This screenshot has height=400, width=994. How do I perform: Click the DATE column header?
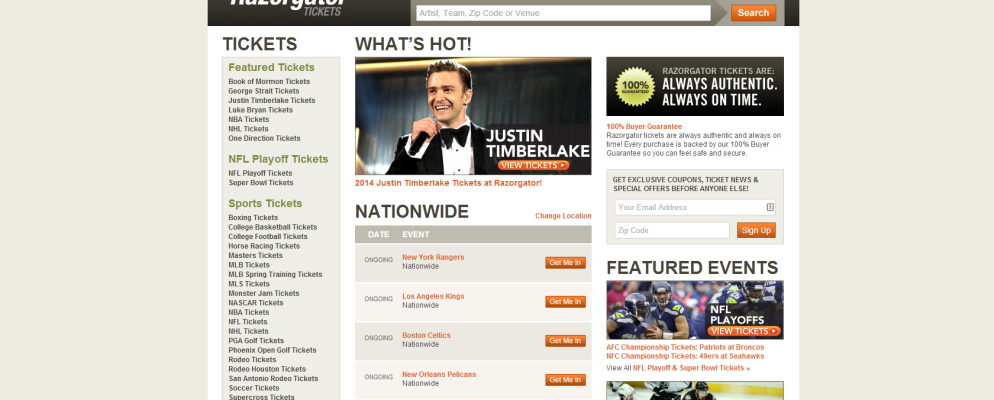[x=378, y=235]
